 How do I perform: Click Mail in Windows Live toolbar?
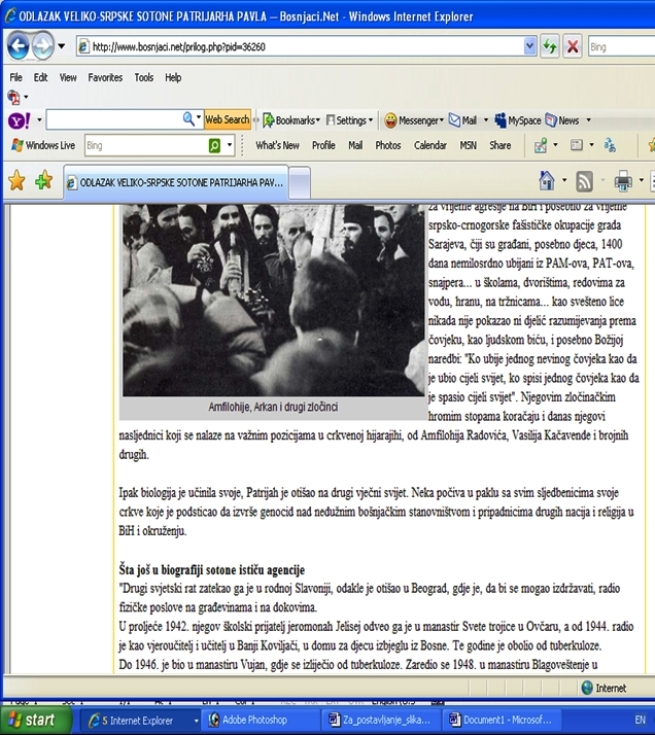(355, 145)
